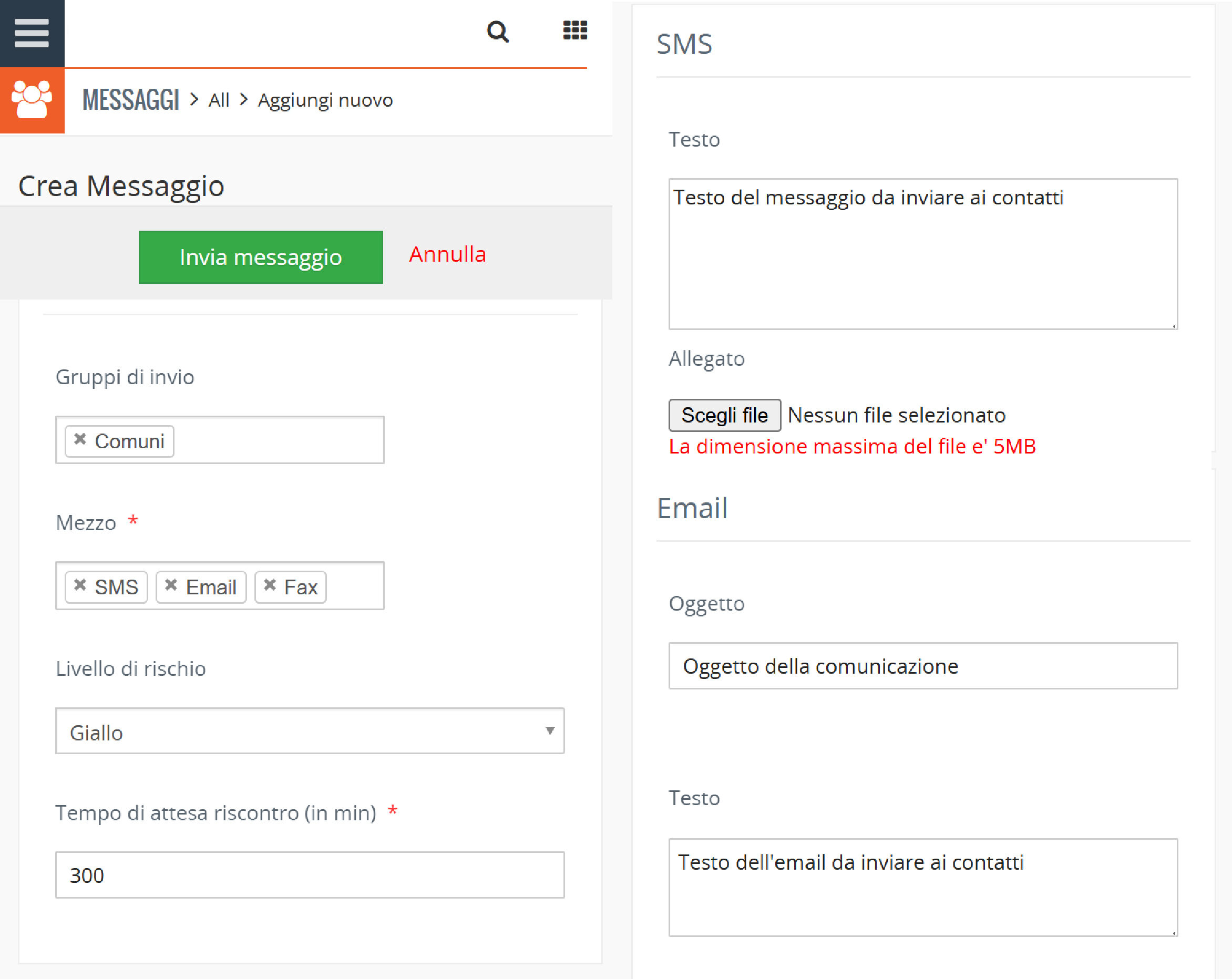Click the search magnifier icon
Viewport: 1232px width, 979px height.
click(497, 32)
